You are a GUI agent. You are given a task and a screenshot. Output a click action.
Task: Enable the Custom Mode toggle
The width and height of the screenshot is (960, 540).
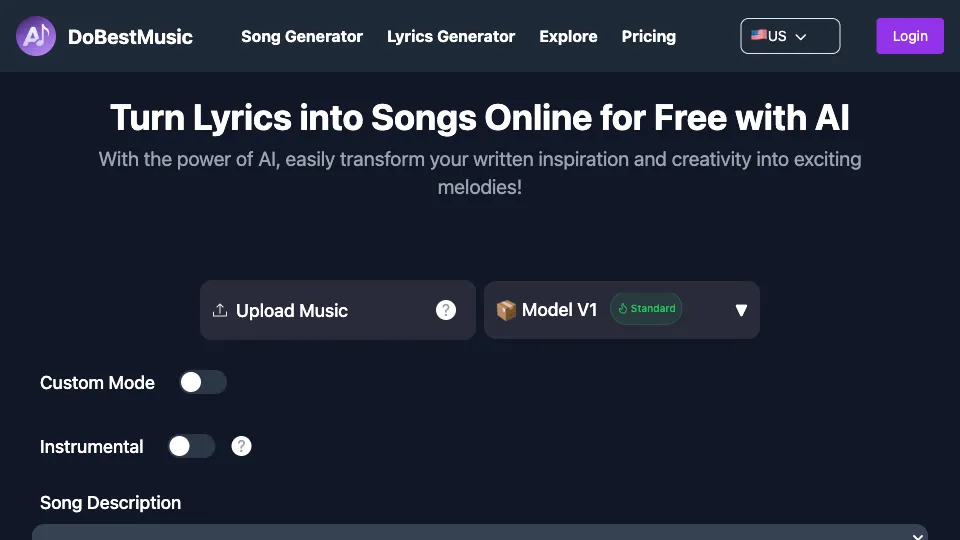203,383
